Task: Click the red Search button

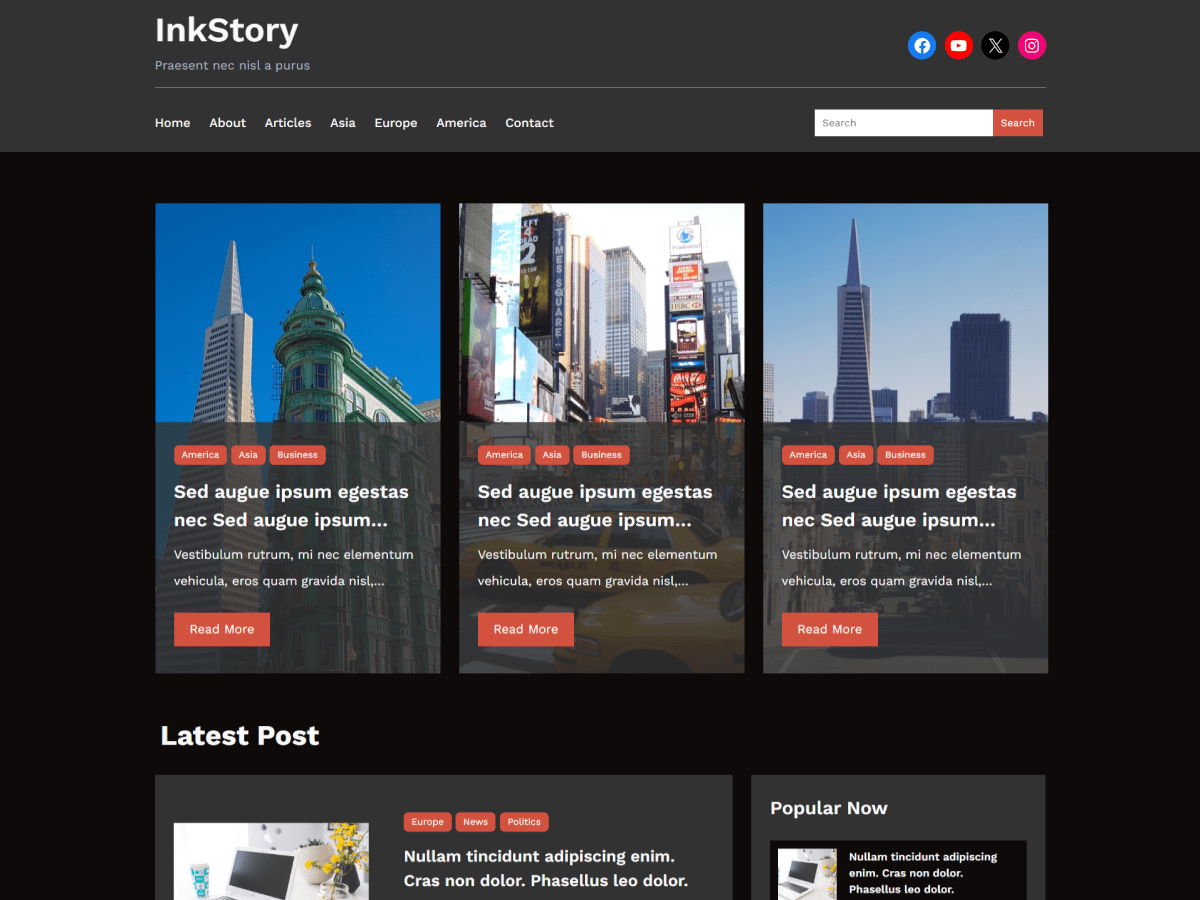Action: [x=1017, y=122]
